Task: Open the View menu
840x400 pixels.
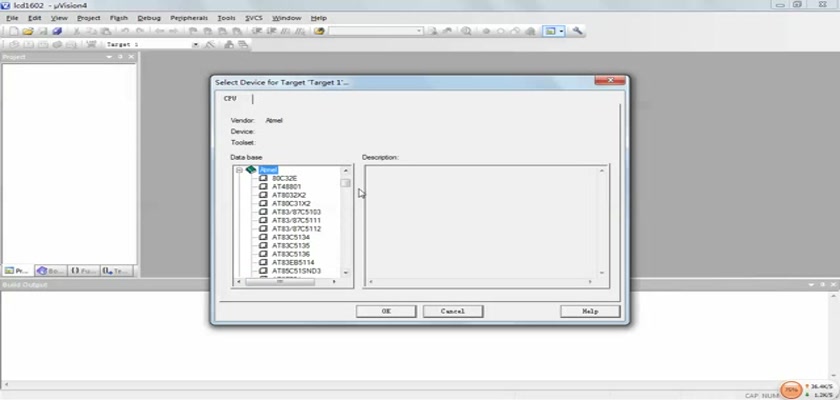Action: click(59, 18)
